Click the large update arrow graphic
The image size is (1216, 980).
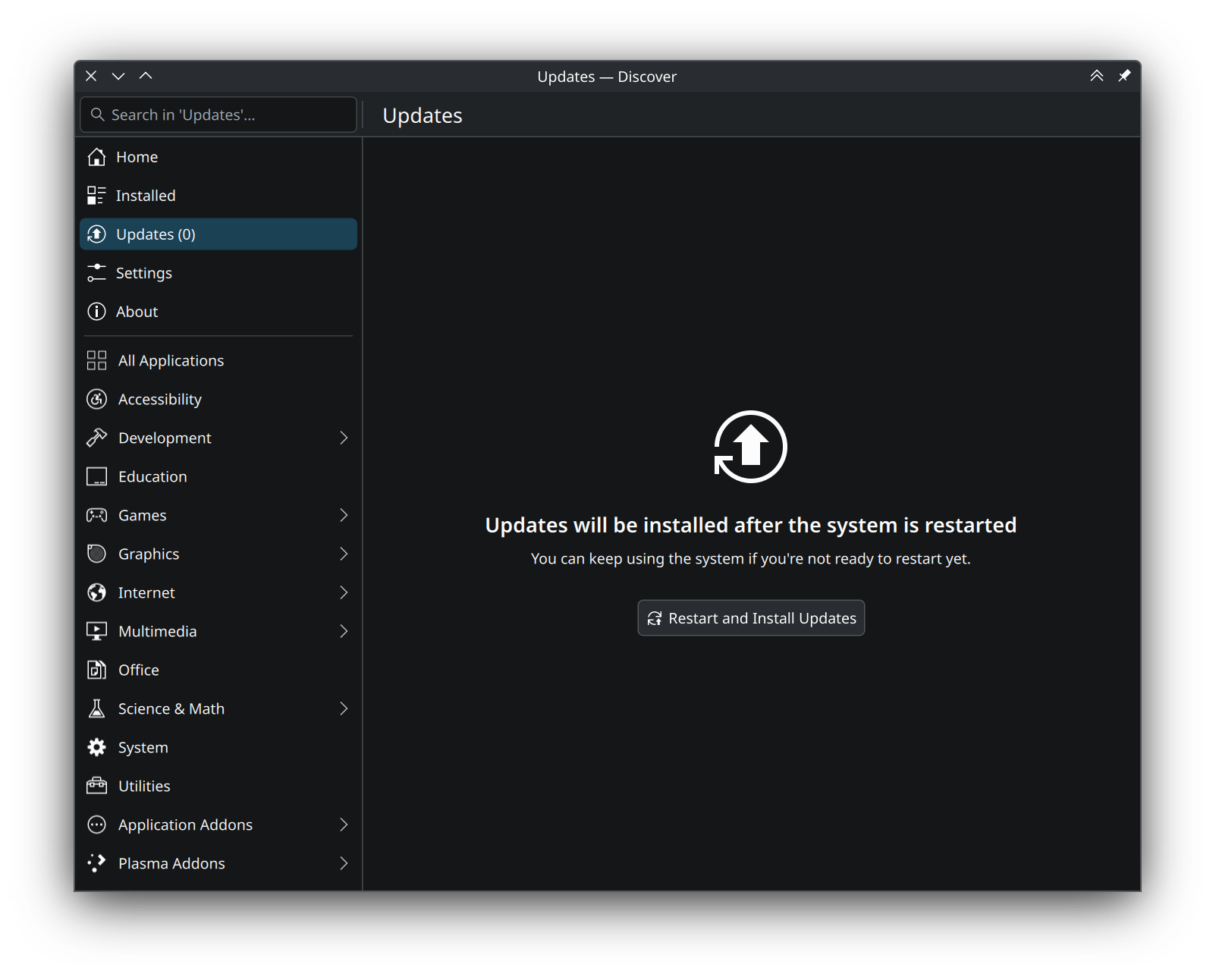[x=750, y=447]
